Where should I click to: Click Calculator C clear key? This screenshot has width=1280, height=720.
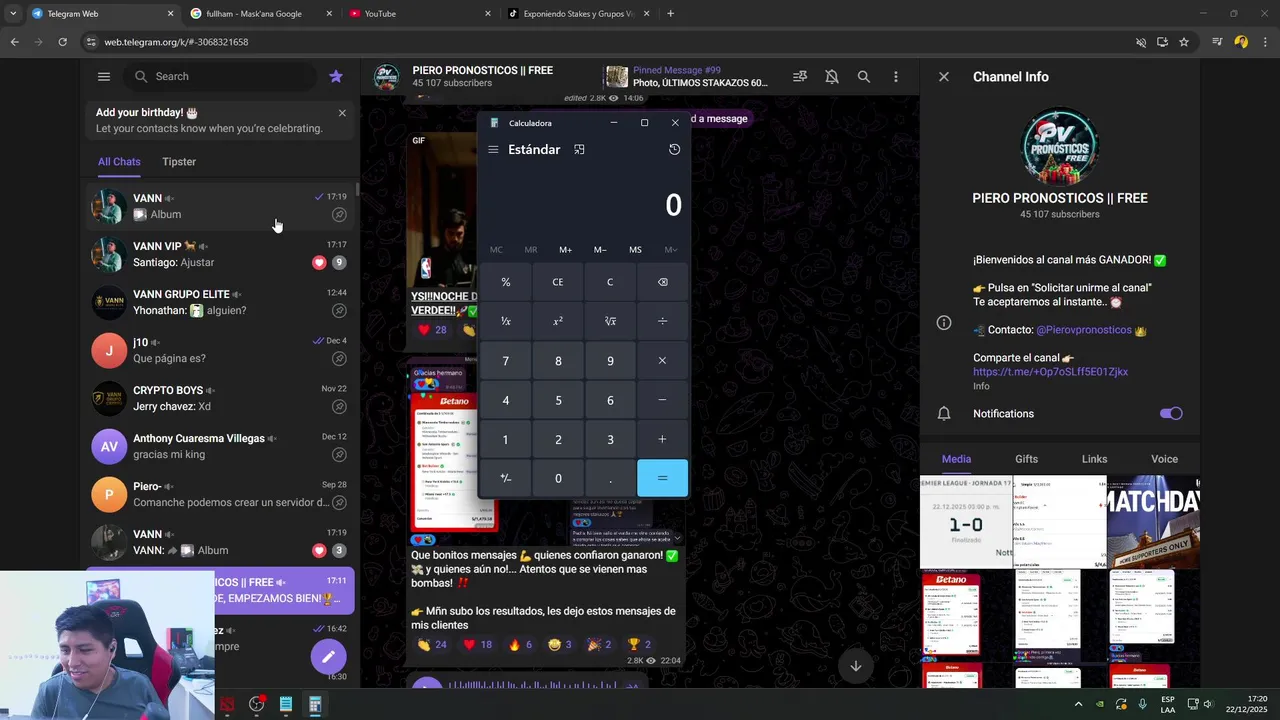610,282
